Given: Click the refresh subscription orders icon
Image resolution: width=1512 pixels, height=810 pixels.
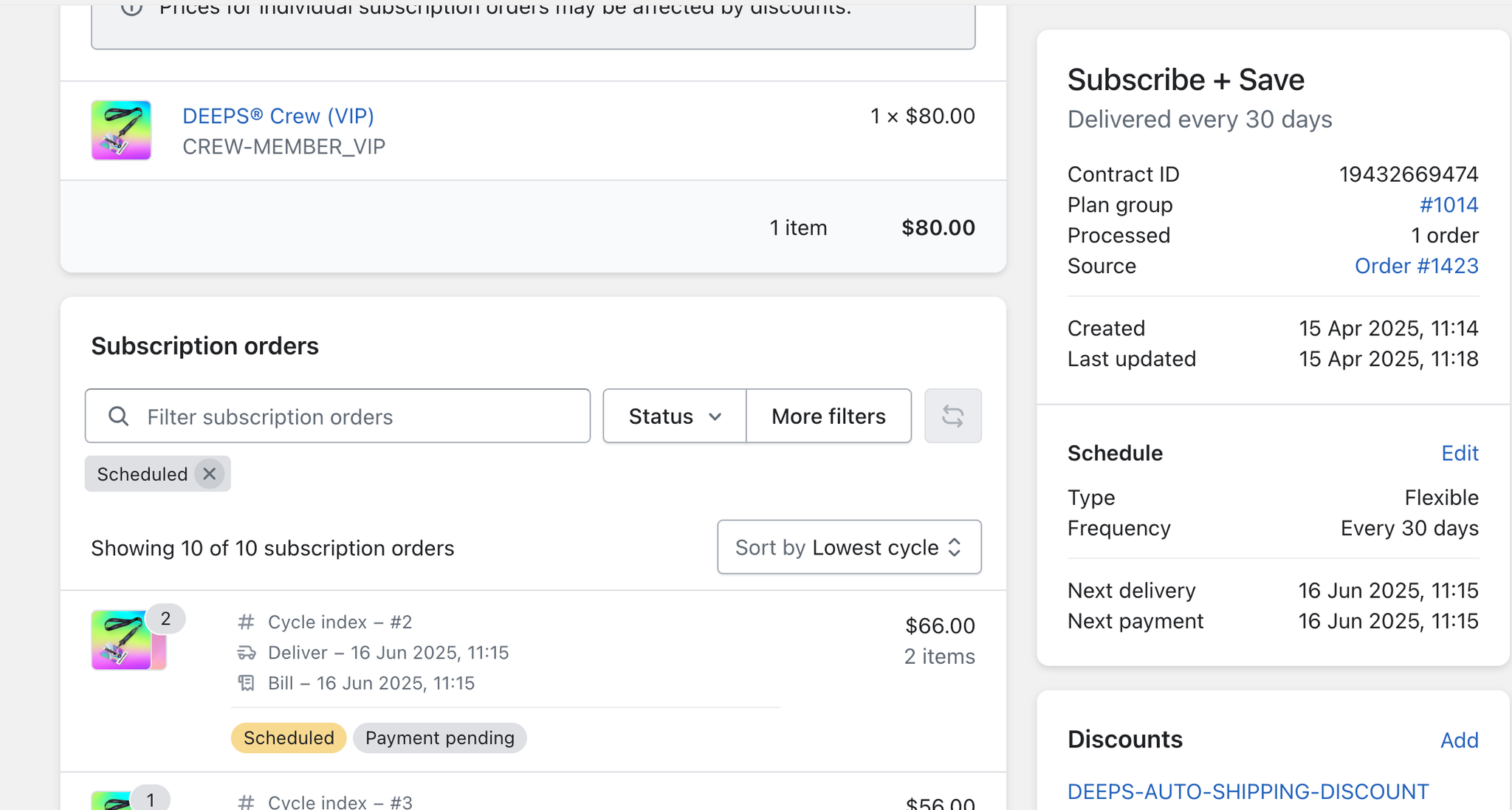Looking at the screenshot, I should point(952,416).
